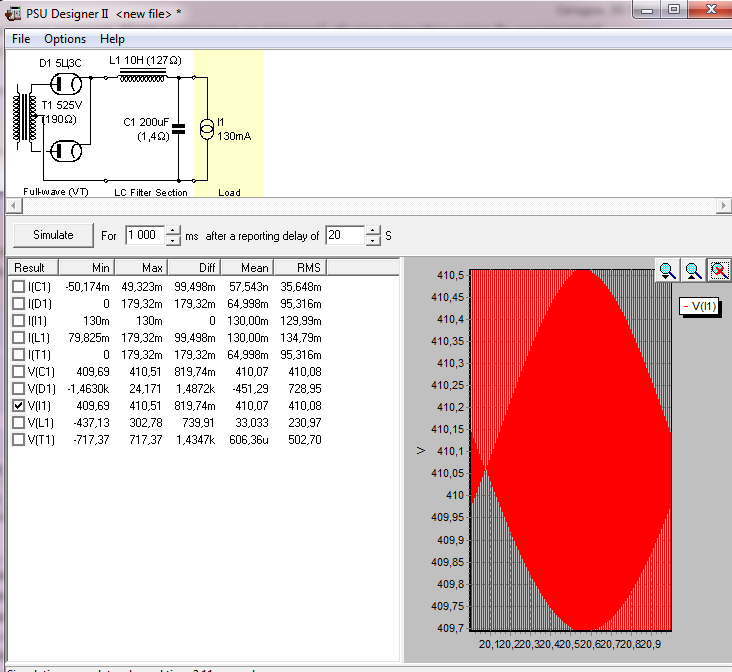Select the D1 rectifier tube in schematic
Viewport: 732px width, 672px height.
tap(68, 85)
